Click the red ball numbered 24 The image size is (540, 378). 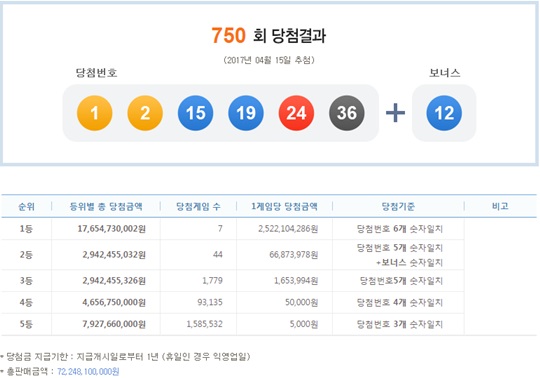[x=296, y=113]
